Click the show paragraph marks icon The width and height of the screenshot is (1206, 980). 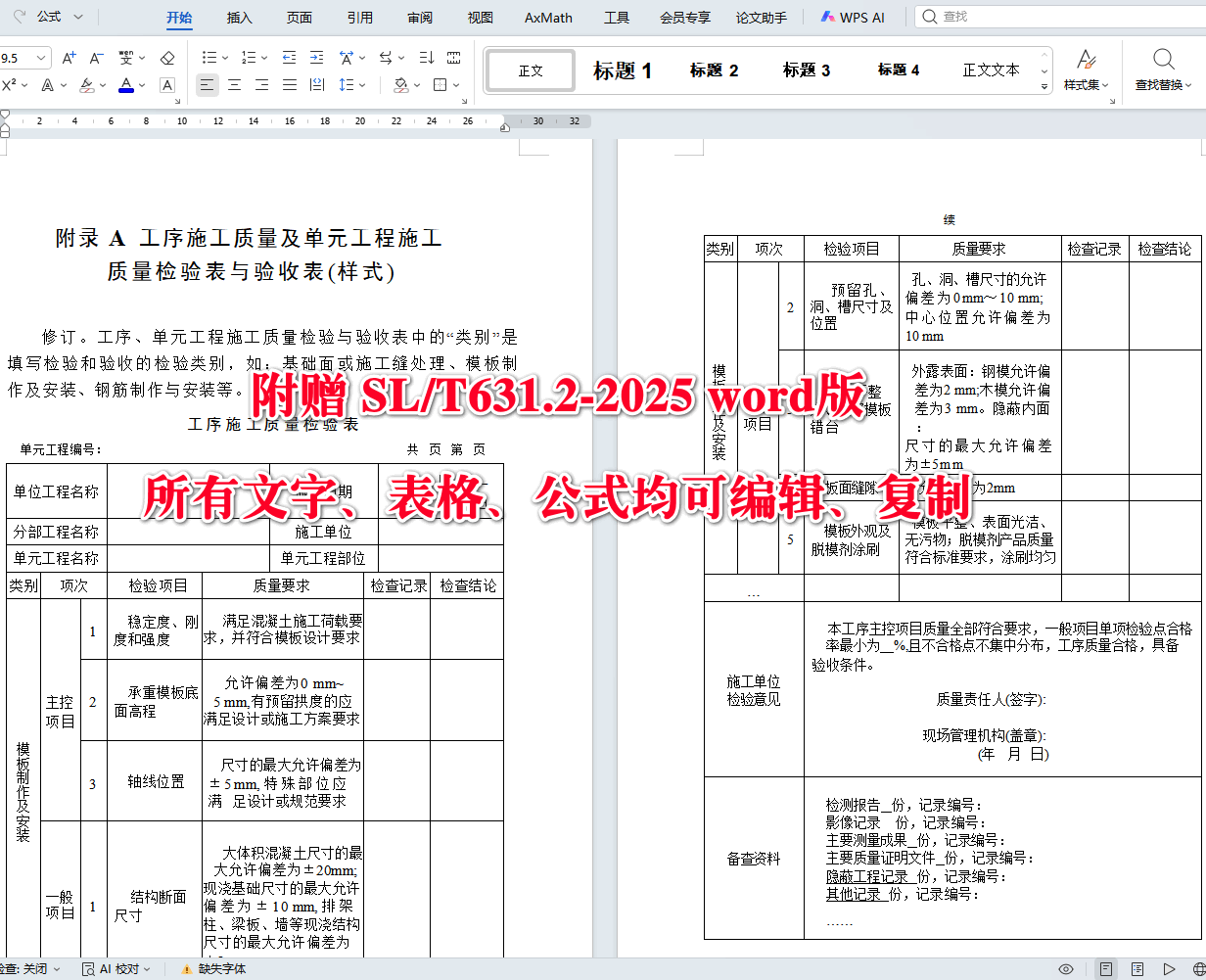pos(454,59)
